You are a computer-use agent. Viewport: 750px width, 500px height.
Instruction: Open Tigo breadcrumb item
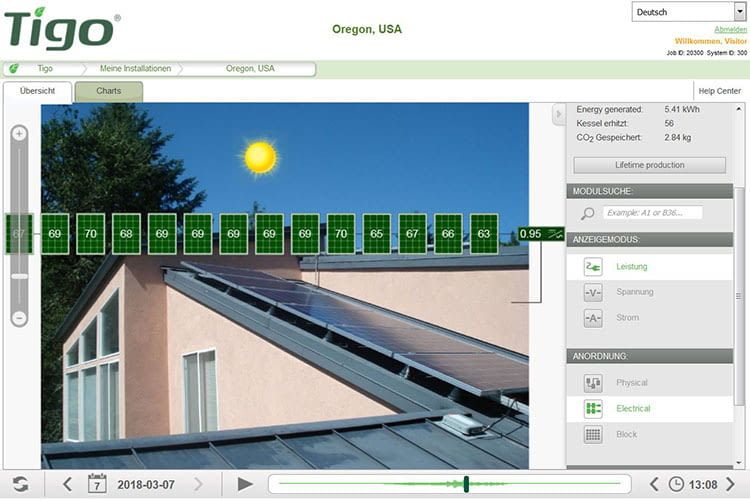click(x=45, y=68)
